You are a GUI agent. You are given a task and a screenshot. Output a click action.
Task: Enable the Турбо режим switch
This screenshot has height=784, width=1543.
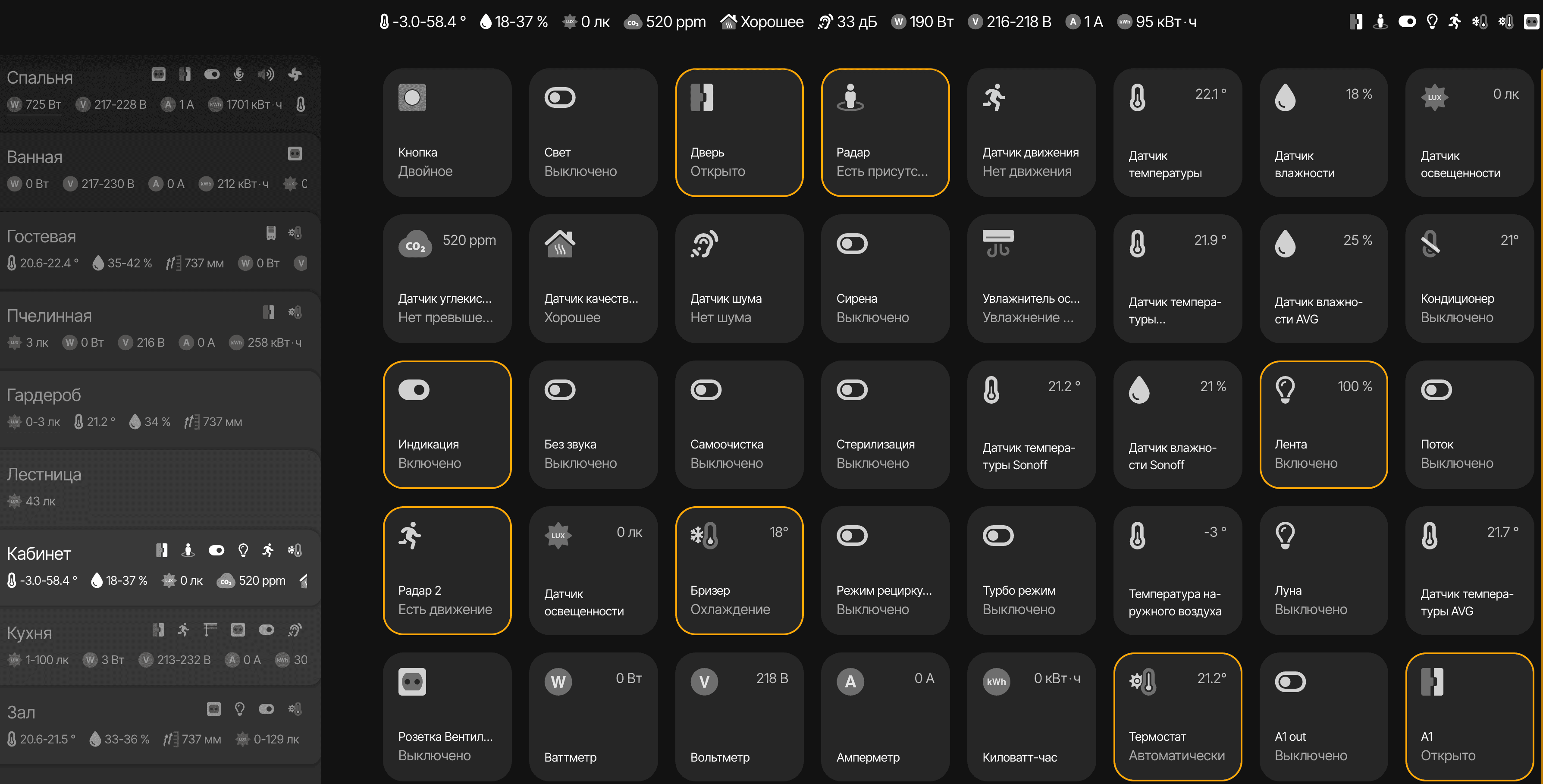coord(998,536)
